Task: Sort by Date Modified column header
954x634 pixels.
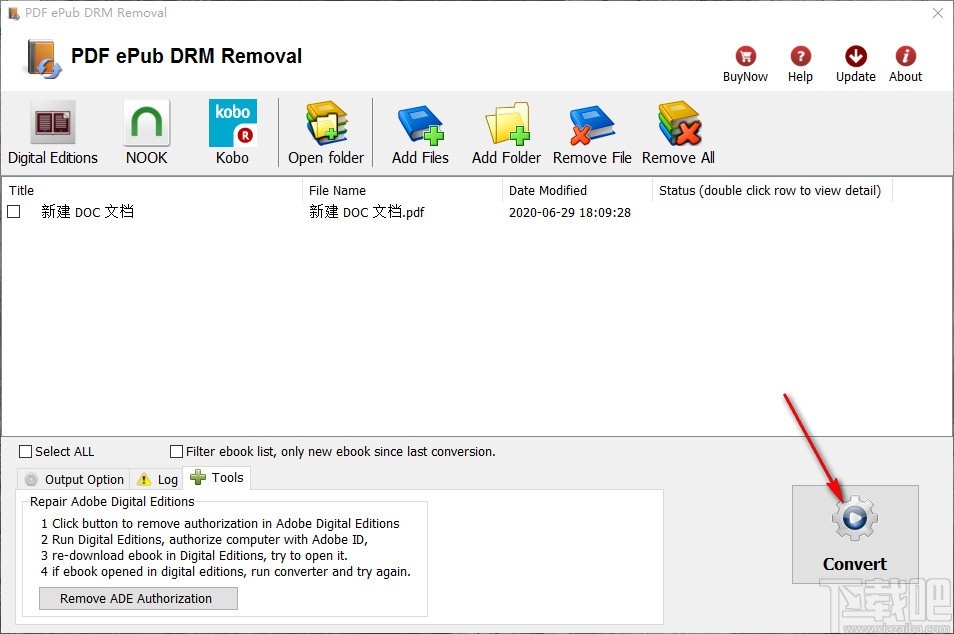Action: tap(577, 190)
